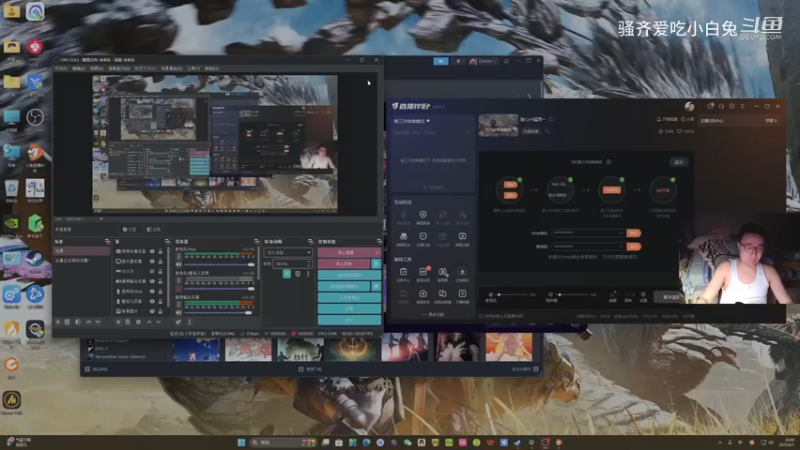Adjust microphone volume slider in Douyu companion
The height and width of the screenshot is (450, 800).
(x=513, y=294)
